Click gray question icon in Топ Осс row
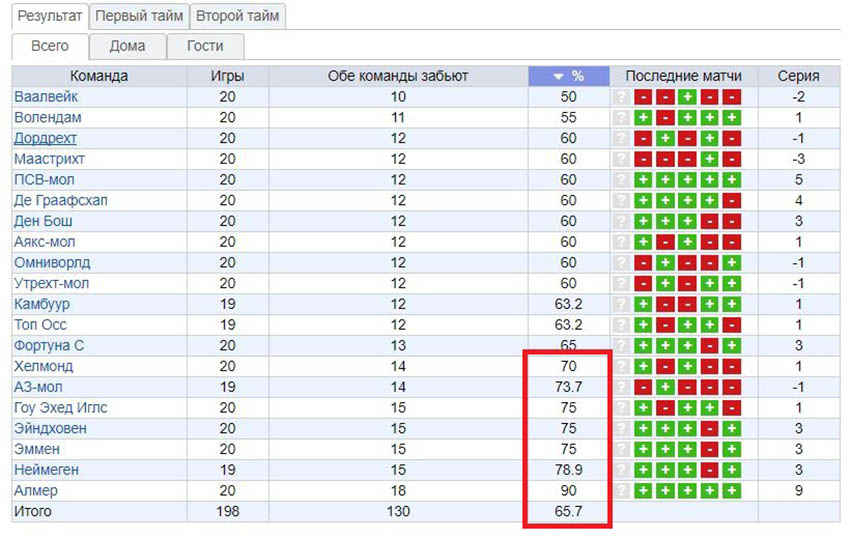Screen dimensions: 850x538 [622, 325]
